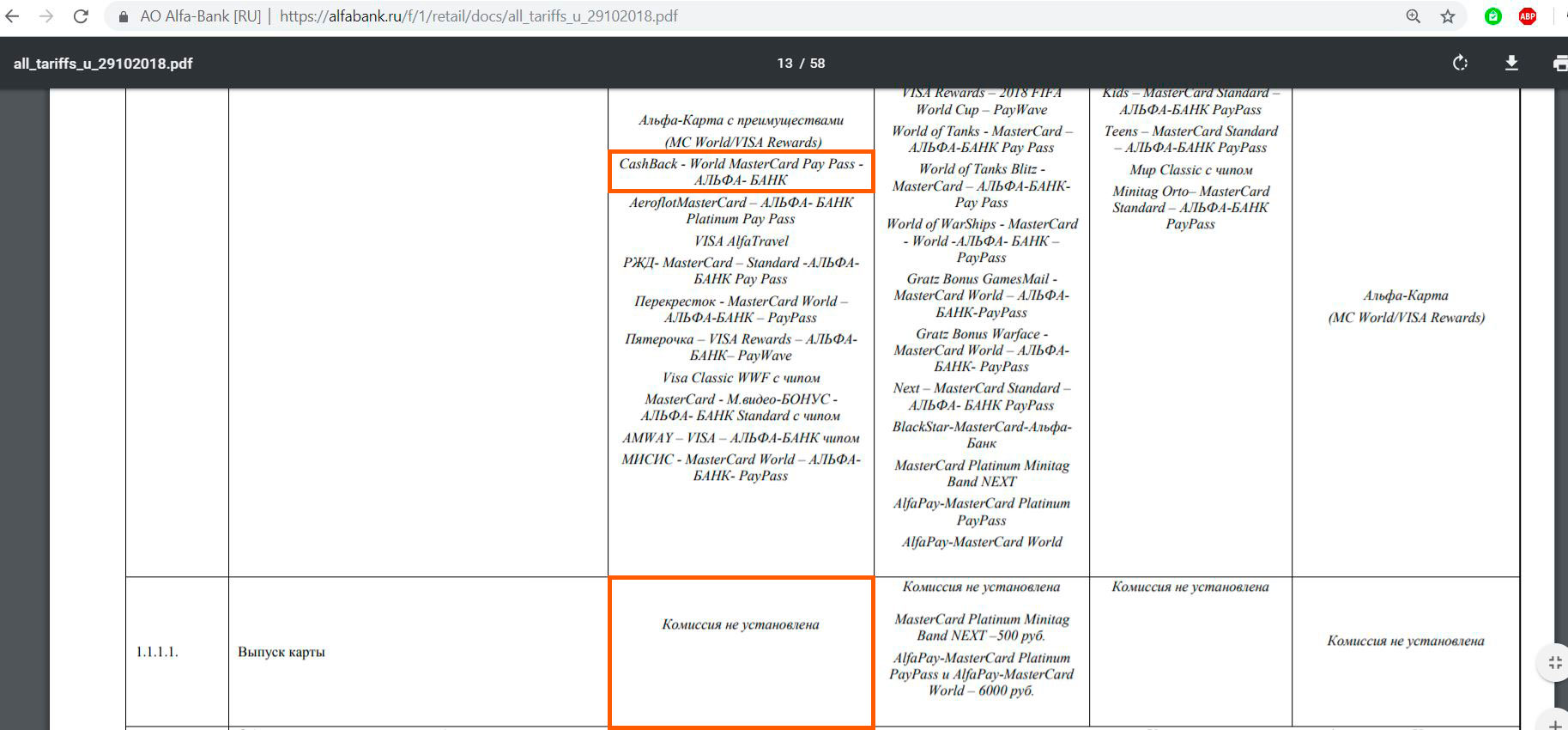Click 'Gratz Bonus GamesMail -' entry
Image resolution: width=1568 pixels, height=730 pixels.
pos(982,279)
